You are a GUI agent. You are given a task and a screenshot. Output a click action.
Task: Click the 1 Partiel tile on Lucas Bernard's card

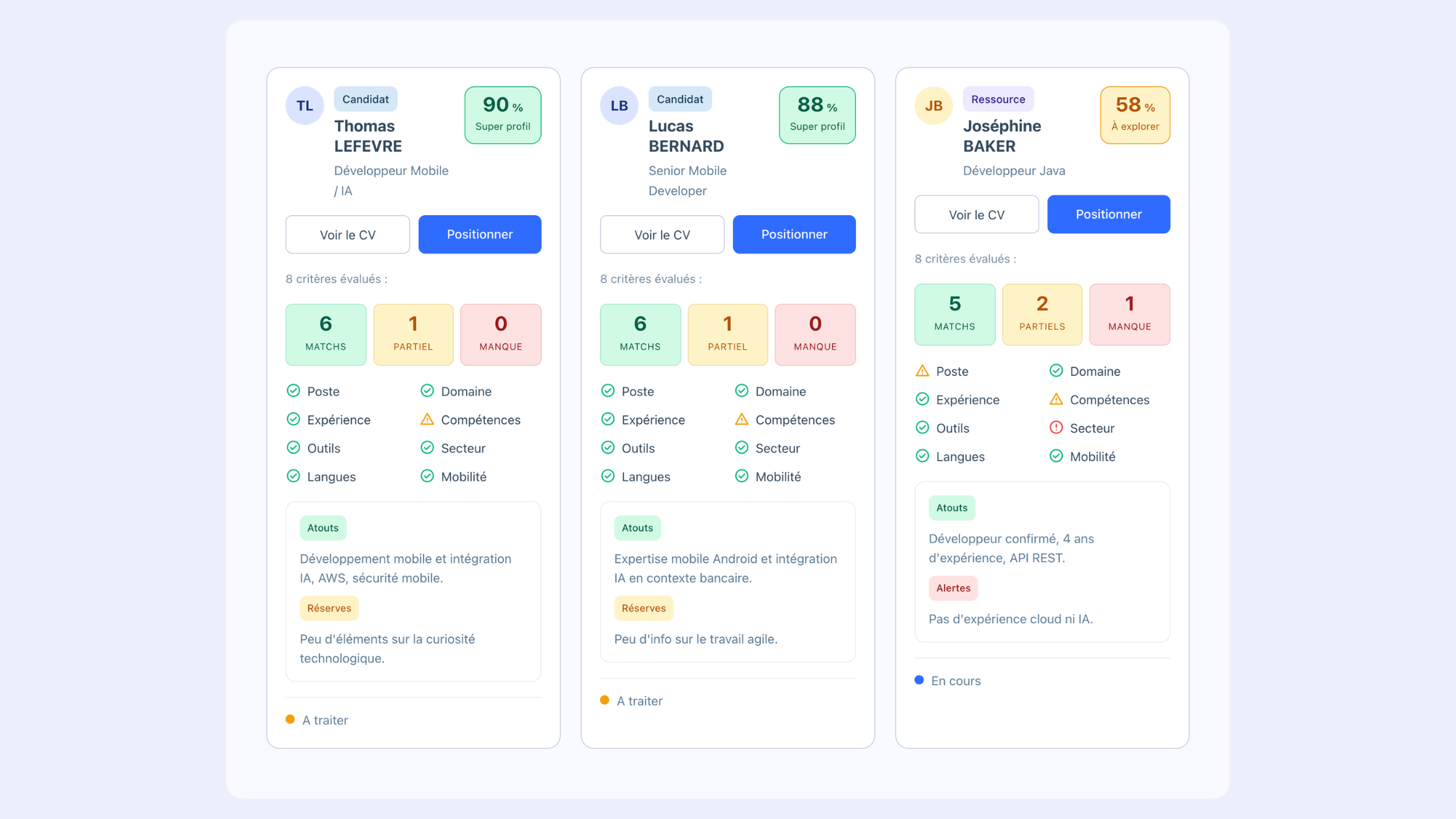tap(728, 335)
